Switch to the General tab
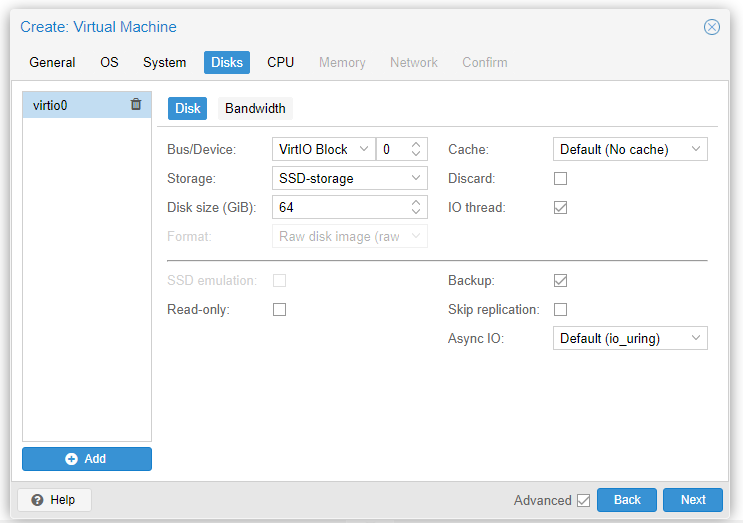The height and width of the screenshot is (523, 743). click(52, 63)
